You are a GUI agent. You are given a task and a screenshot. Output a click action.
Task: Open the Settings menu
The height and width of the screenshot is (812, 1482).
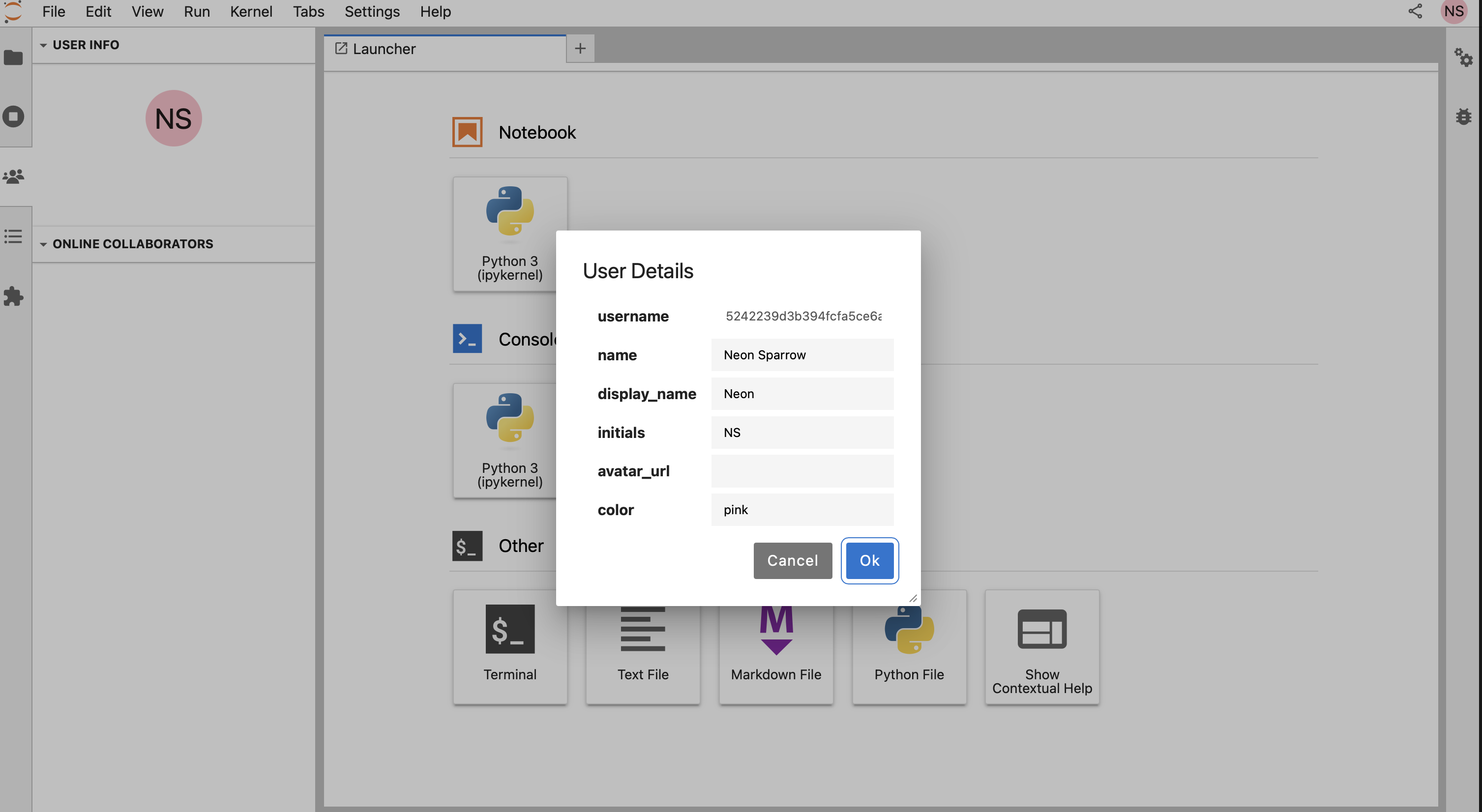coord(372,11)
